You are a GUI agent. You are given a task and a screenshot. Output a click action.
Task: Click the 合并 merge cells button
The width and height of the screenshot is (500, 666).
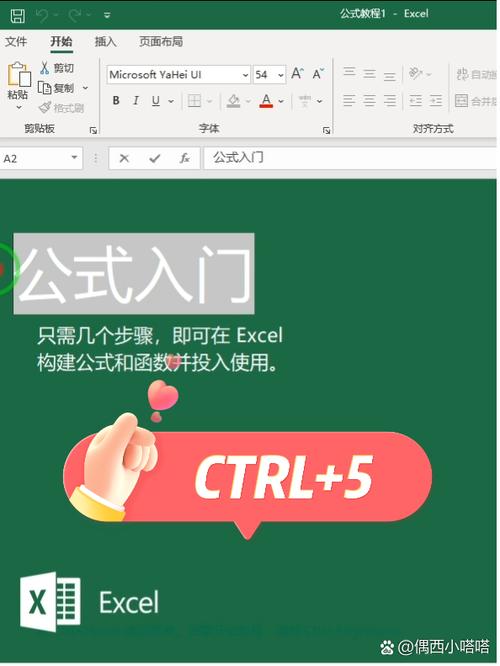[475, 101]
